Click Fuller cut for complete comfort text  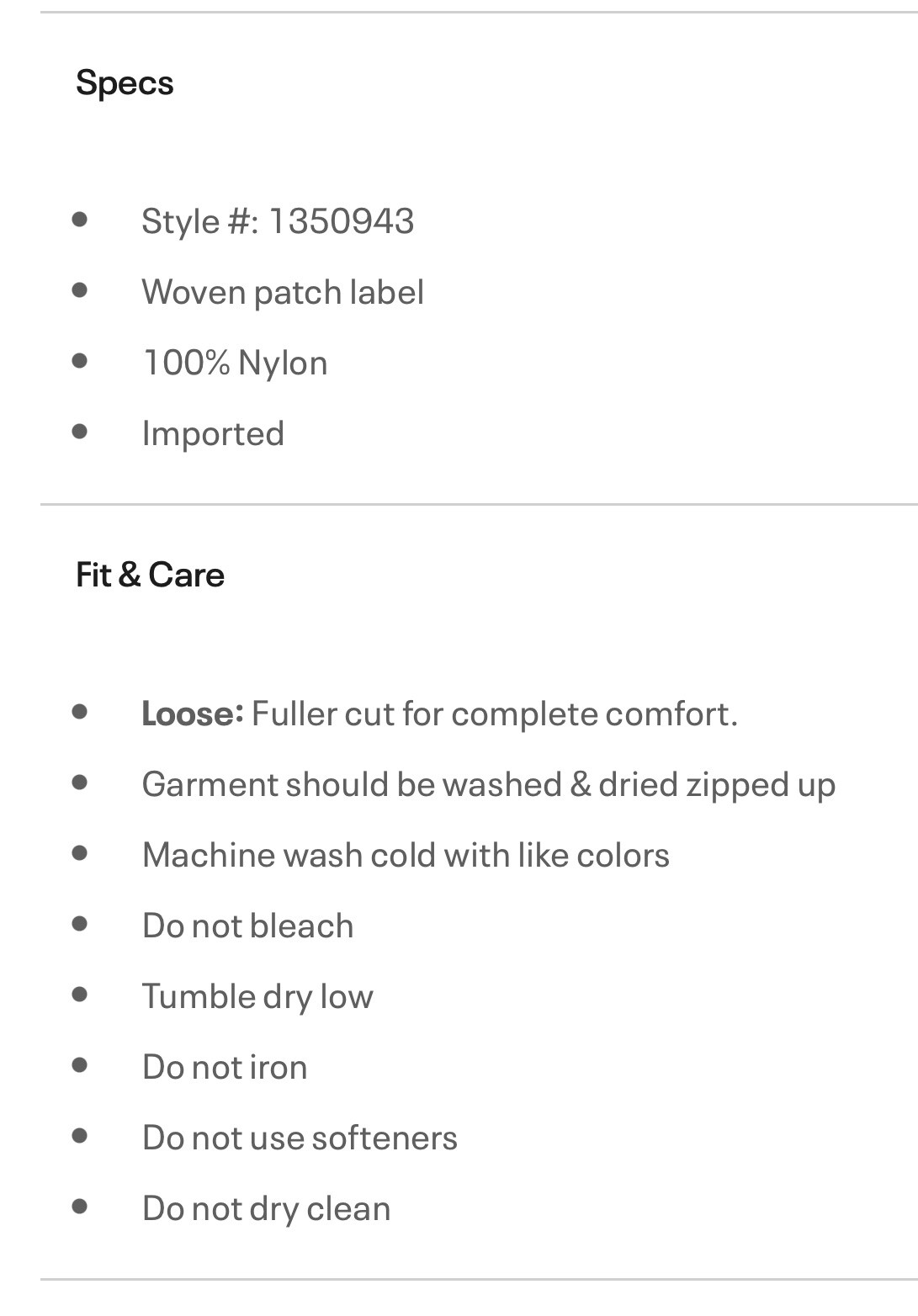click(495, 714)
